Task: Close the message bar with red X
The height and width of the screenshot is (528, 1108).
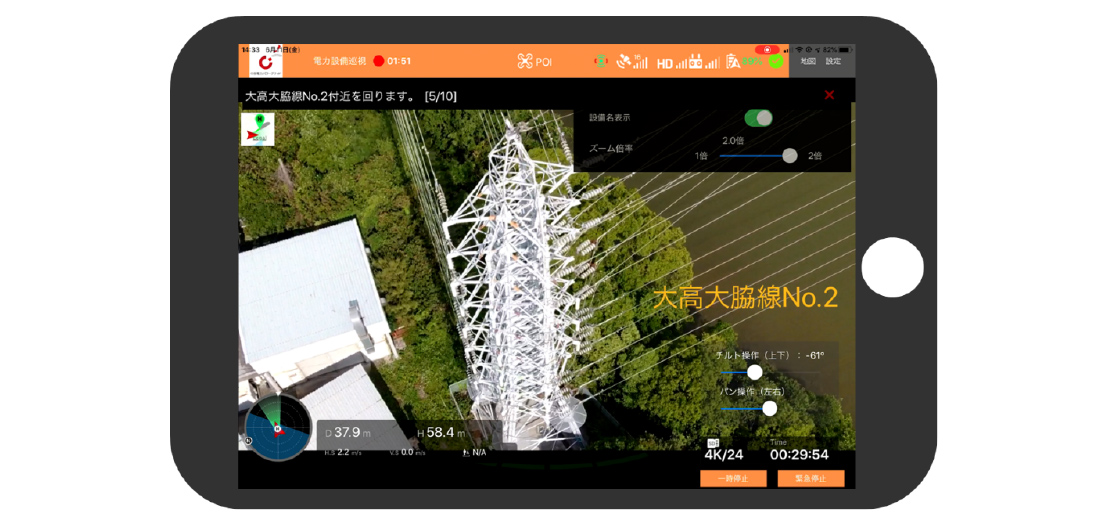Action: (830, 95)
